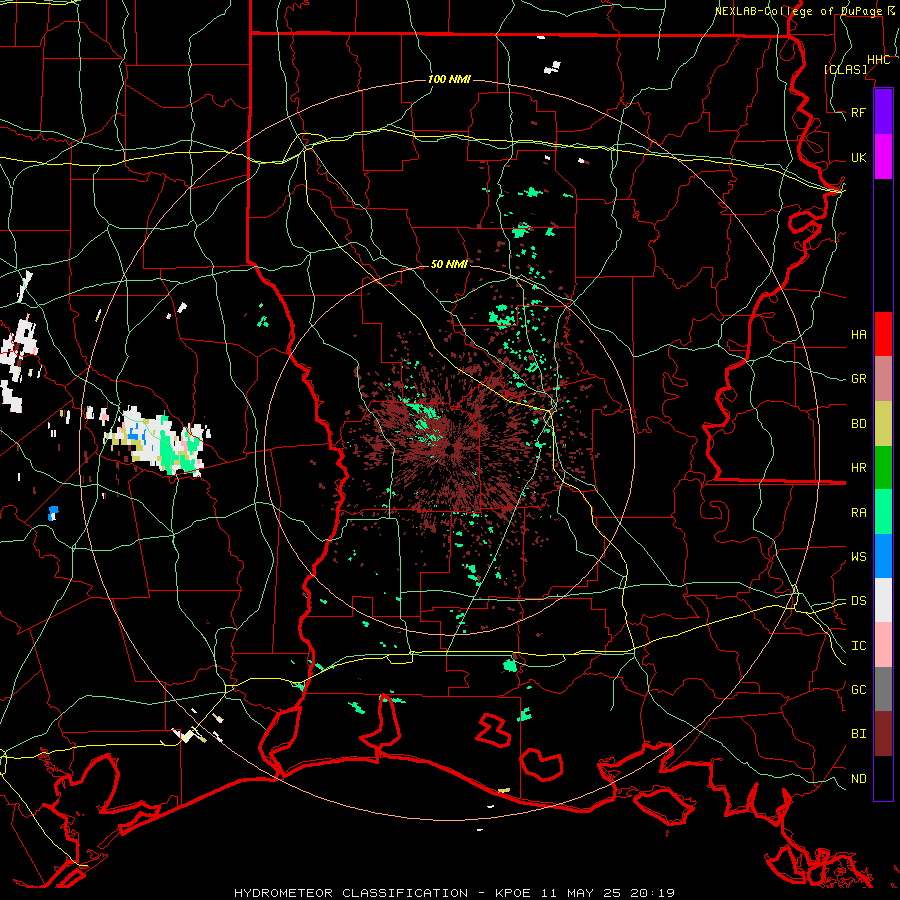900x900 pixels.
Task: Click the ND legend label
Action: coord(858,779)
